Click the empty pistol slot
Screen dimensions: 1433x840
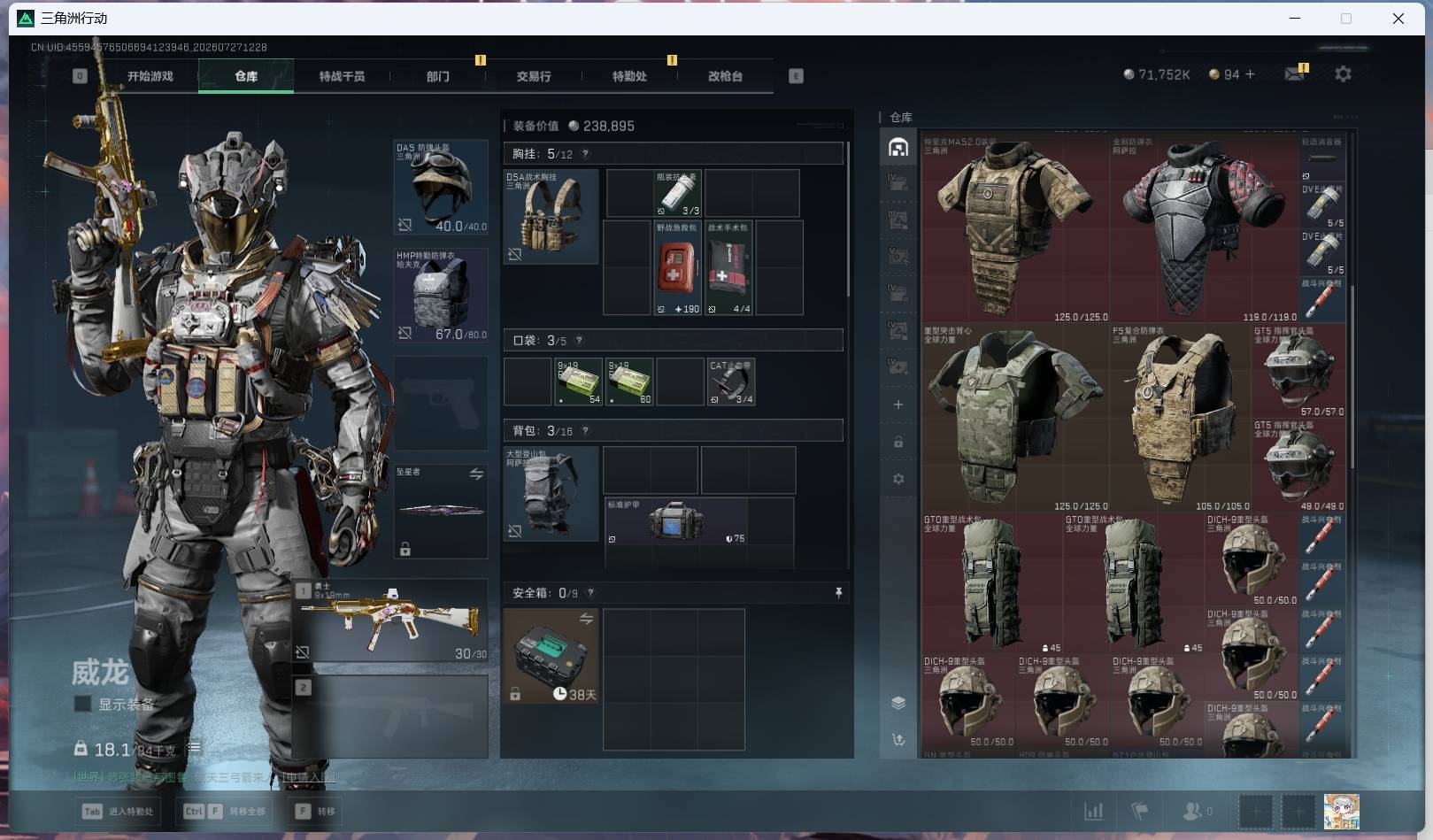(x=441, y=404)
